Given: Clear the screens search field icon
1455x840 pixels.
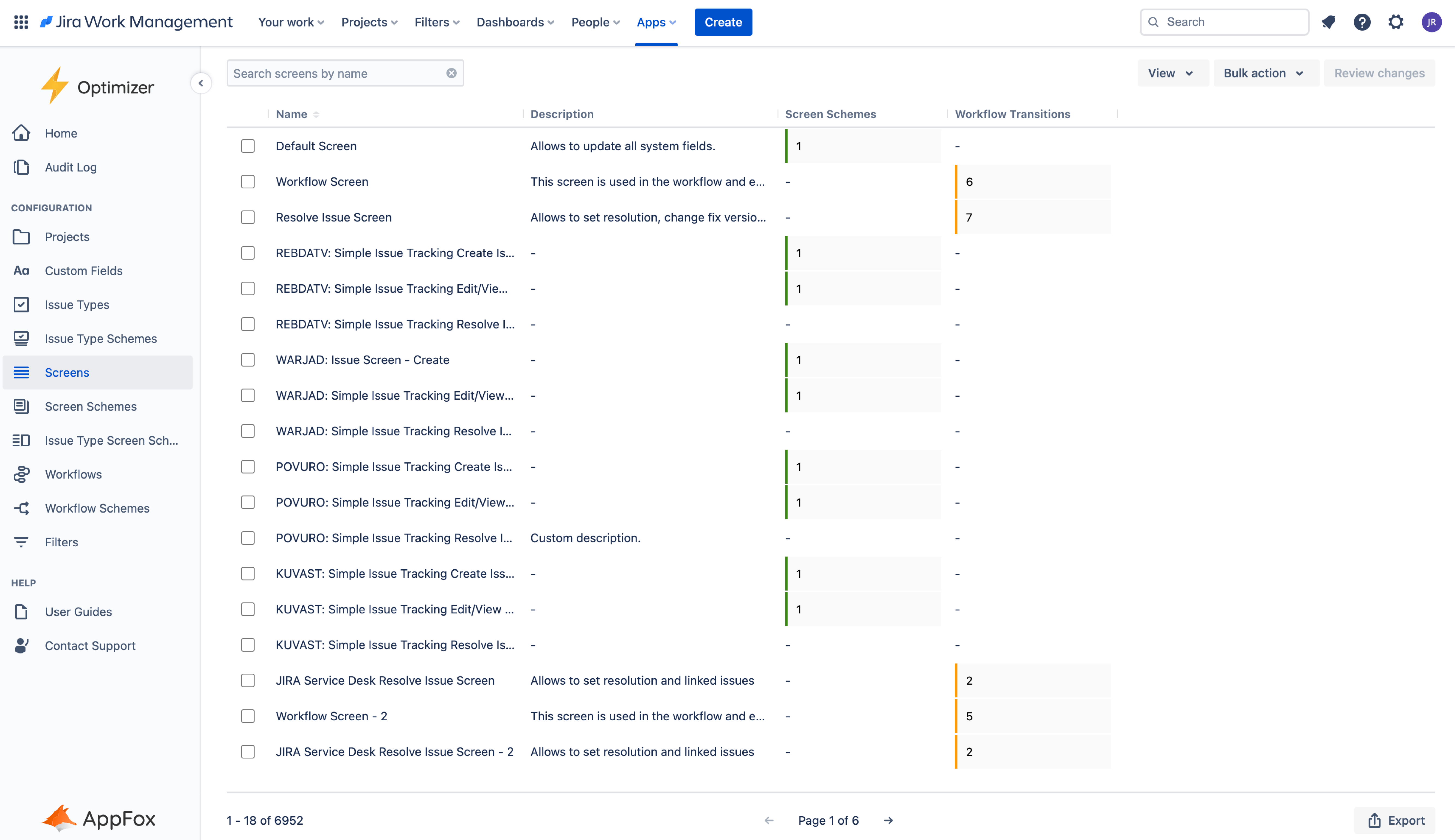Looking at the screenshot, I should pos(451,73).
